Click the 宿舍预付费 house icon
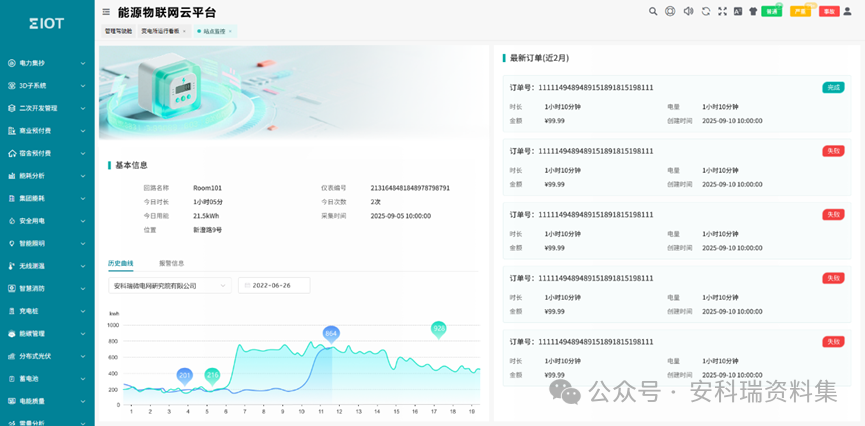 (12, 153)
